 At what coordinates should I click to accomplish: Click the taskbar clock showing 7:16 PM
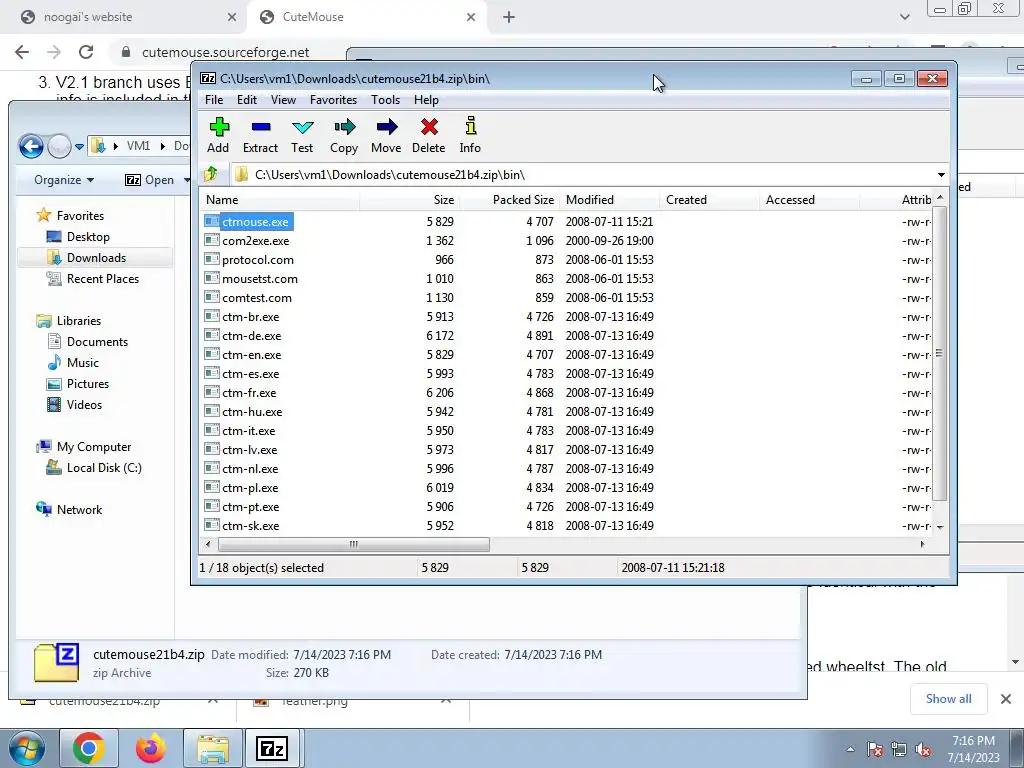(x=973, y=749)
